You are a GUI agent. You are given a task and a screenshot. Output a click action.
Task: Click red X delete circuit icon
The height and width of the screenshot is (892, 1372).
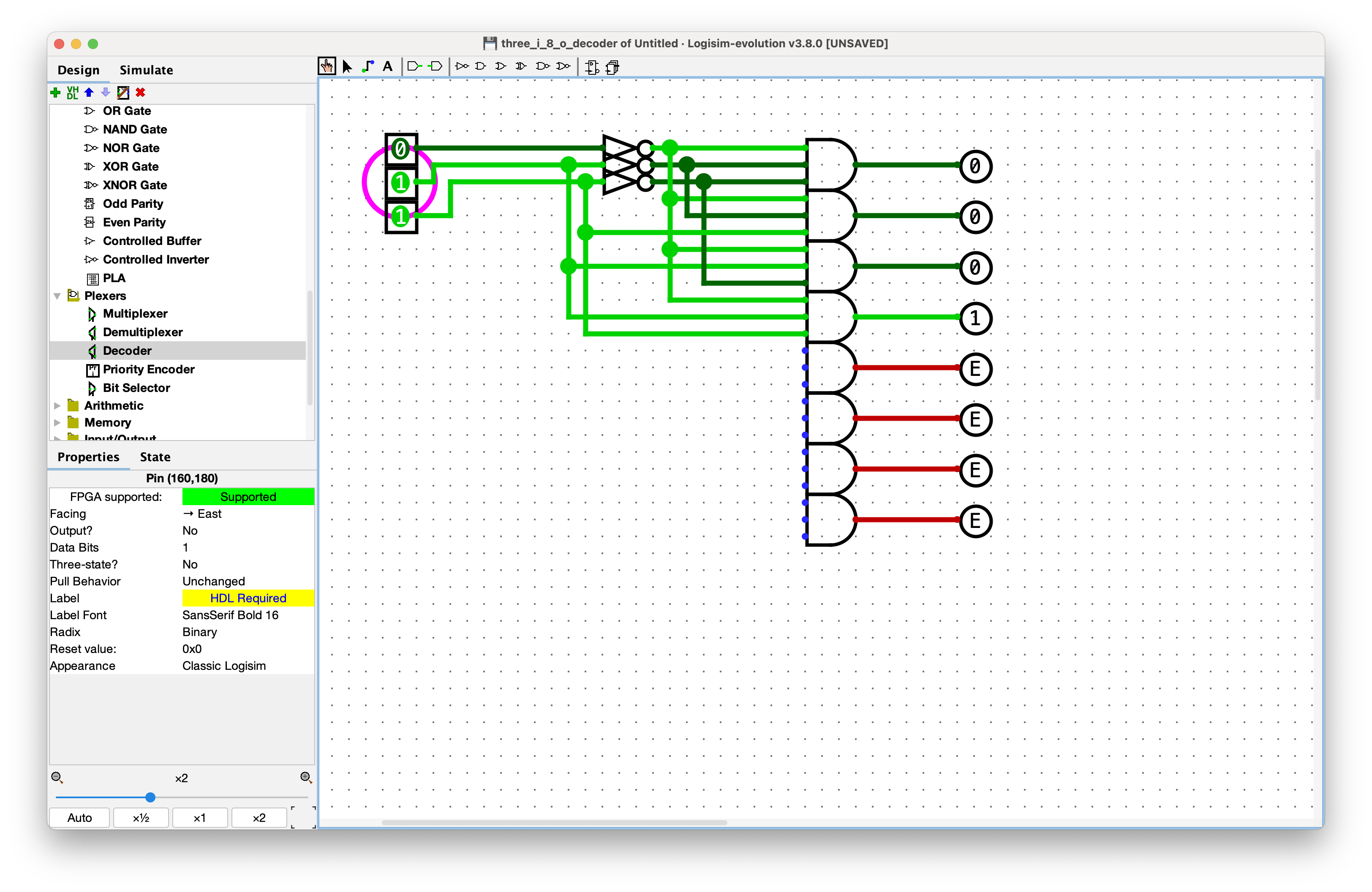coord(140,92)
